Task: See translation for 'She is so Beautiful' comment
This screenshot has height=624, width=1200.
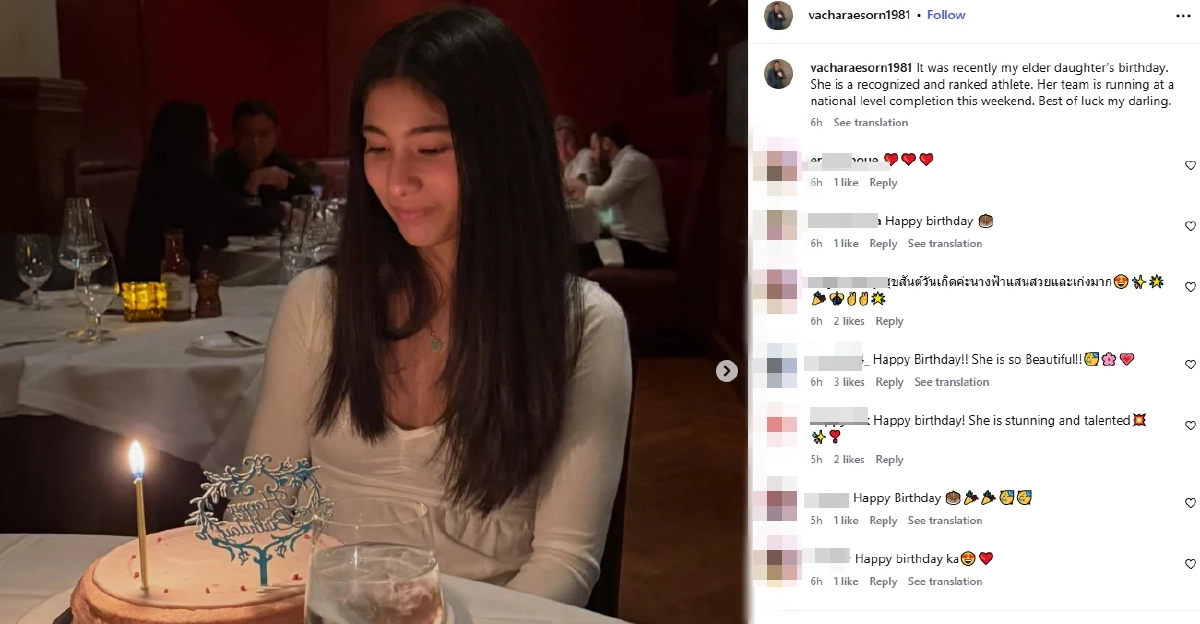Action: 951,382
